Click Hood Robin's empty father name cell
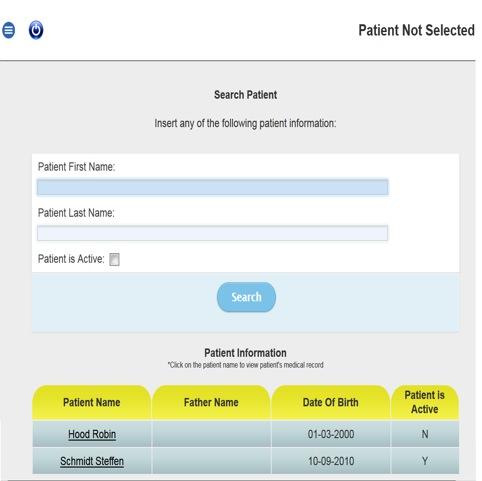Screen dimensions: 482x481 [211, 434]
